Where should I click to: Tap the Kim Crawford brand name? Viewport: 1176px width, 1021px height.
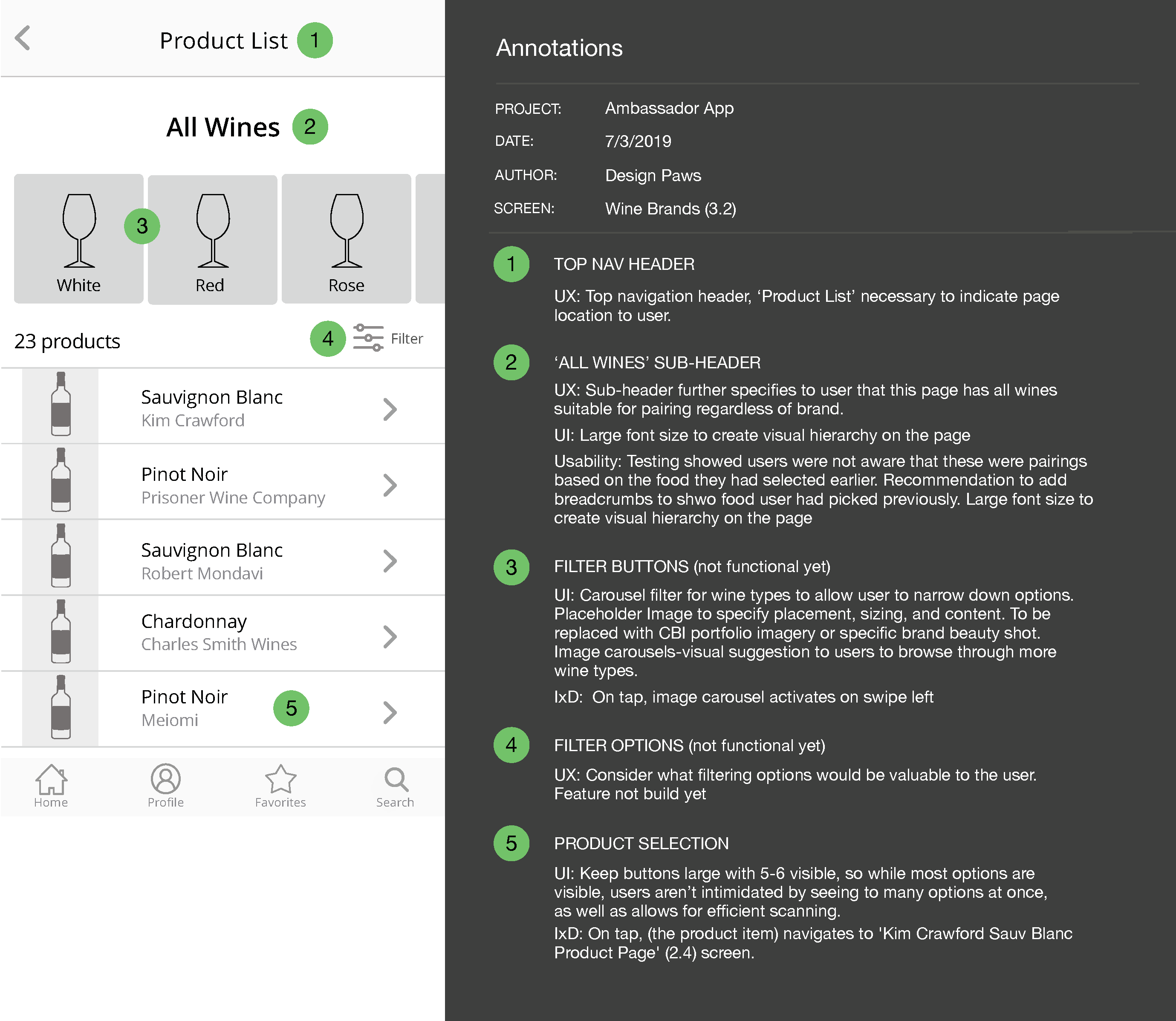(x=193, y=420)
